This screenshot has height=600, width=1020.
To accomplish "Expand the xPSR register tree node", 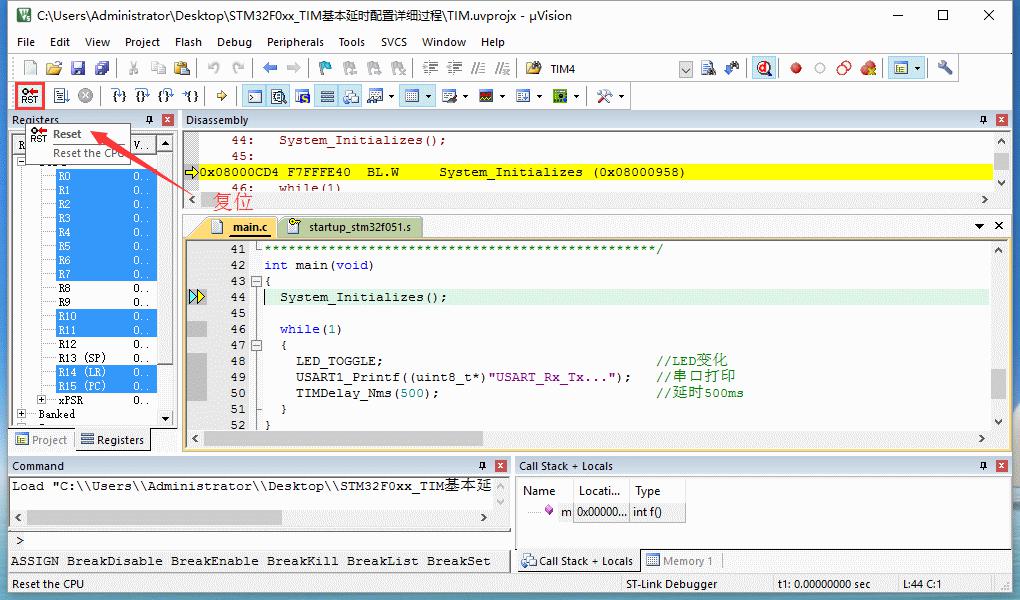I will tap(42, 400).
